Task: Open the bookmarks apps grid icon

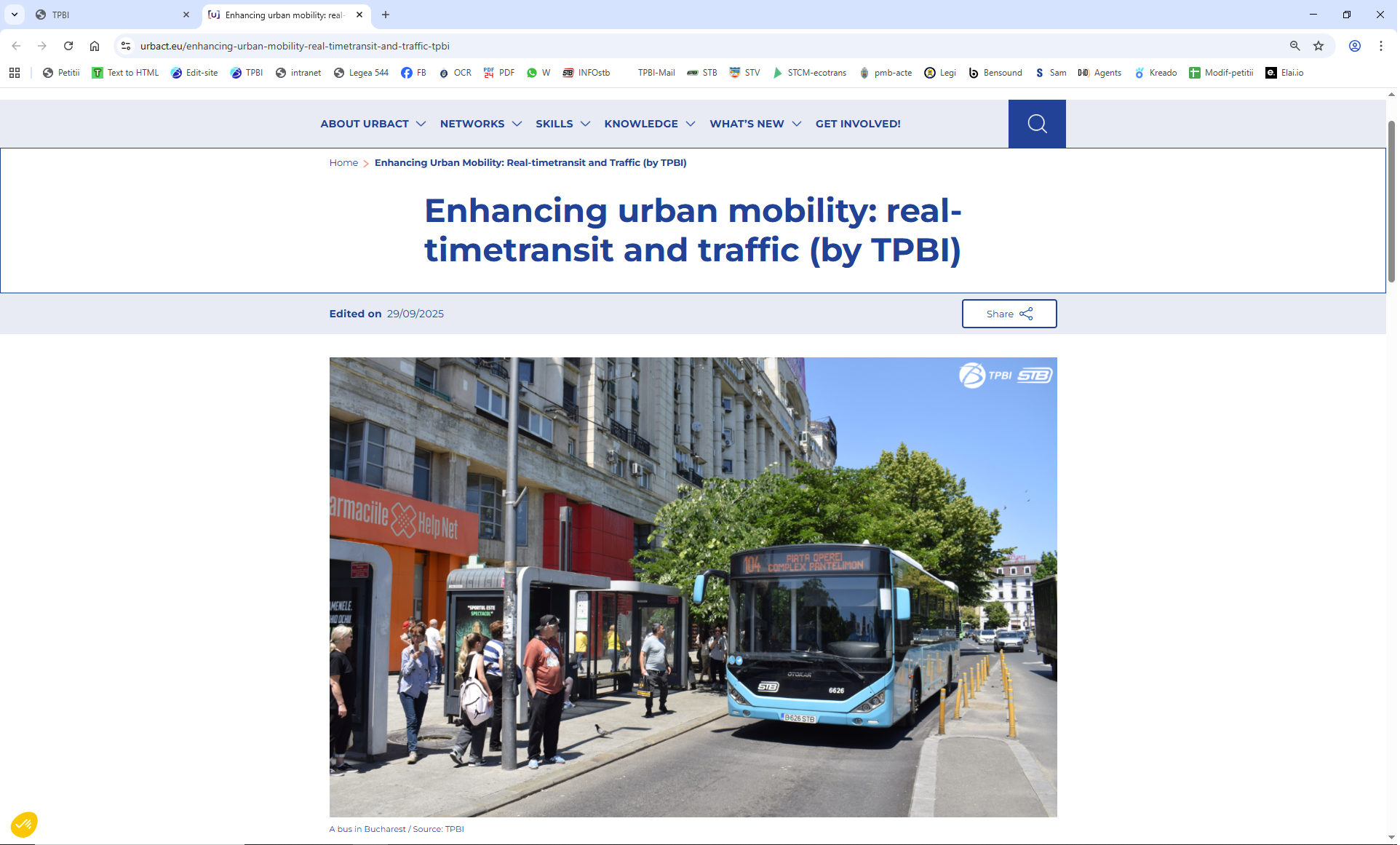Action: point(15,73)
